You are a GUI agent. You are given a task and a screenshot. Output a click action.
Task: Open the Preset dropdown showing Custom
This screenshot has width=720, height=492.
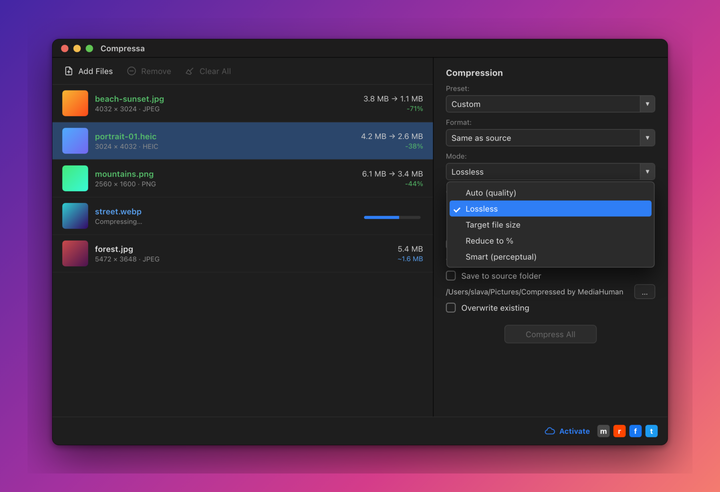pos(550,104)
